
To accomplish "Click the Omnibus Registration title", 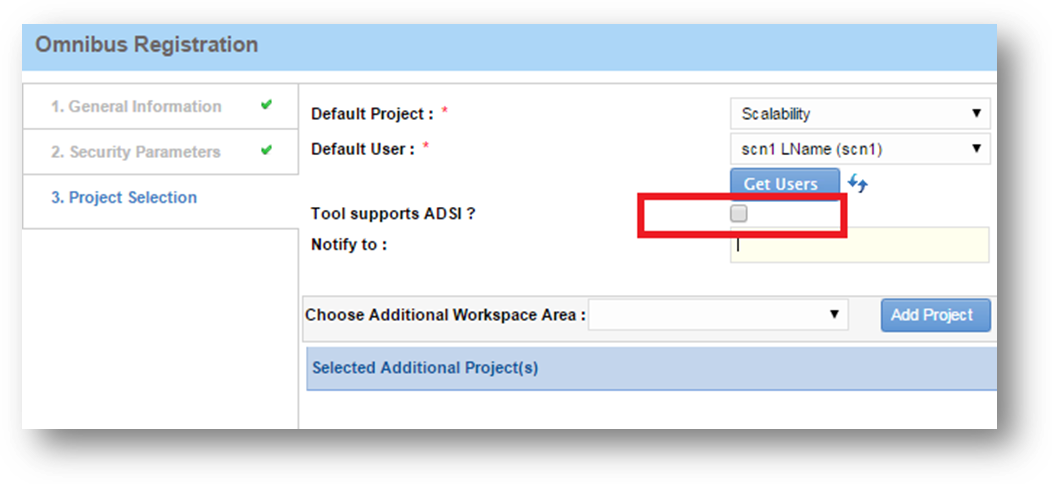I will pos(147,45).
